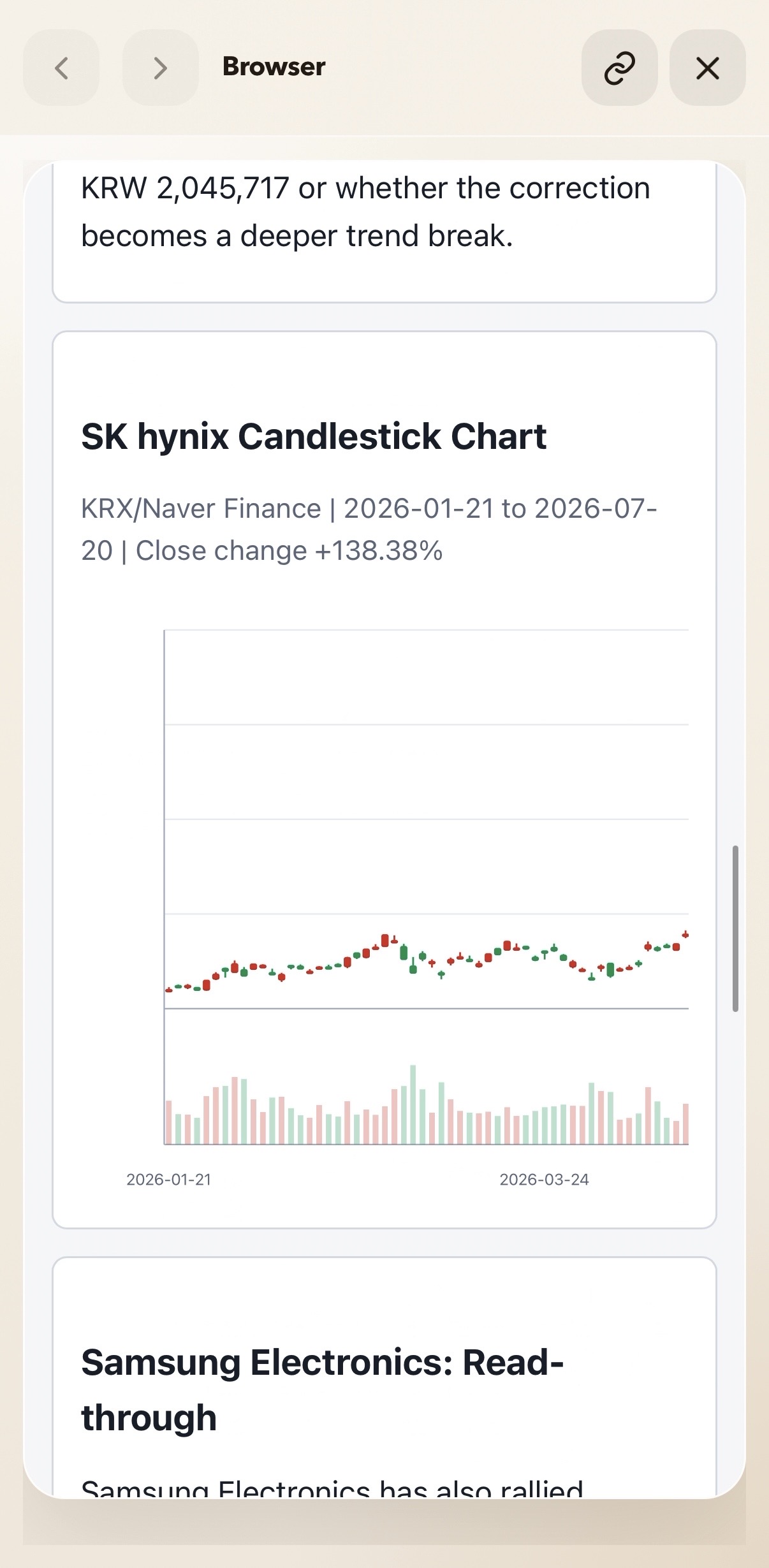This screenshot has height=1568, width=769.
Task: Click the 2026-01-21 axis date label
Action: pyautogui.click(x=169, y=1180)
